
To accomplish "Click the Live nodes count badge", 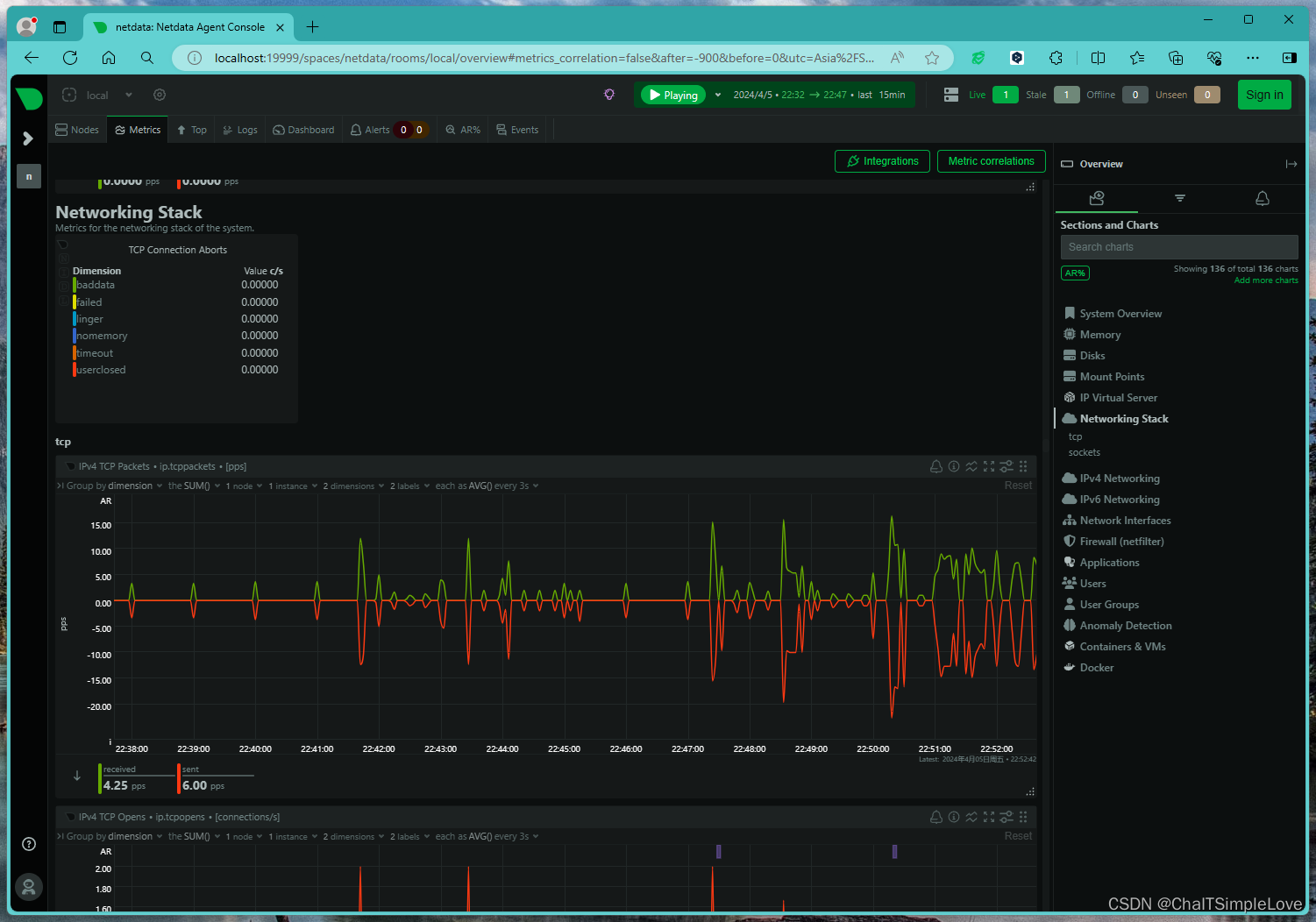I will click(1006, 95).
